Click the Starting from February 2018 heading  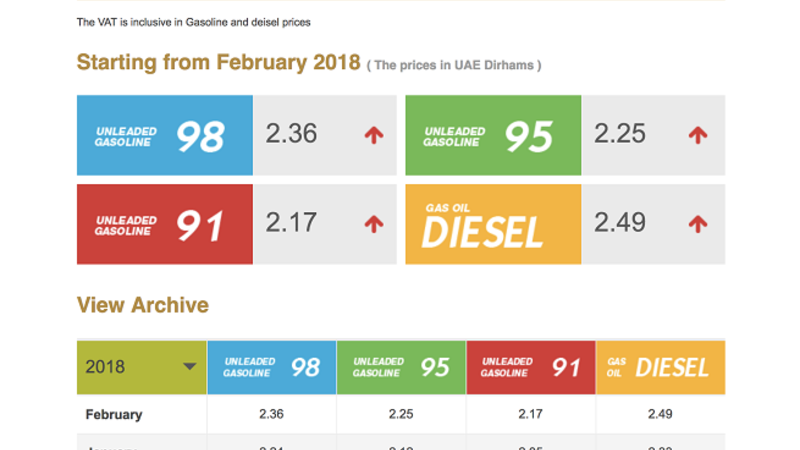coord(218,62)
